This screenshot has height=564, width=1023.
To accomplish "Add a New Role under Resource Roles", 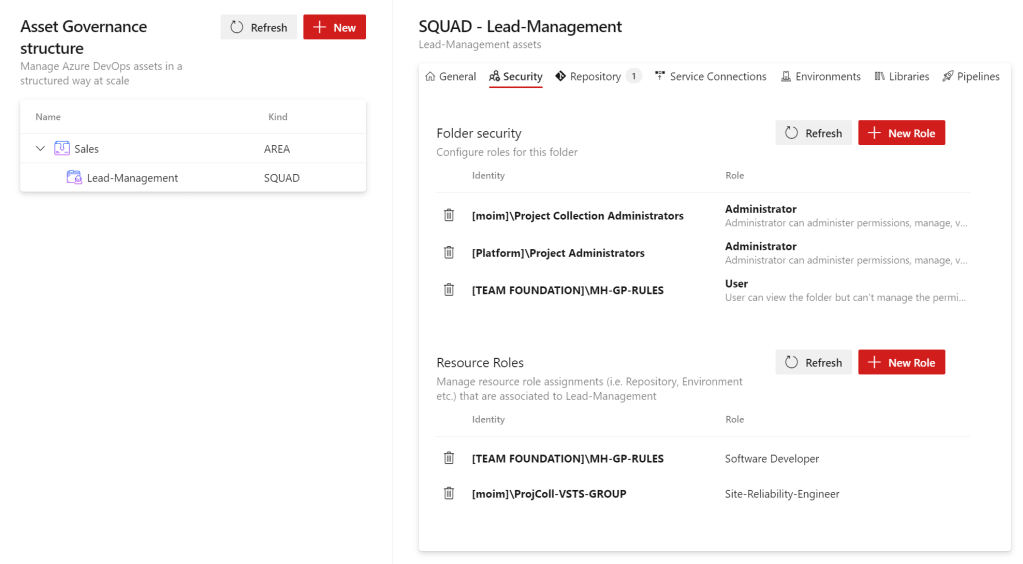I will [x=901, y=363].
